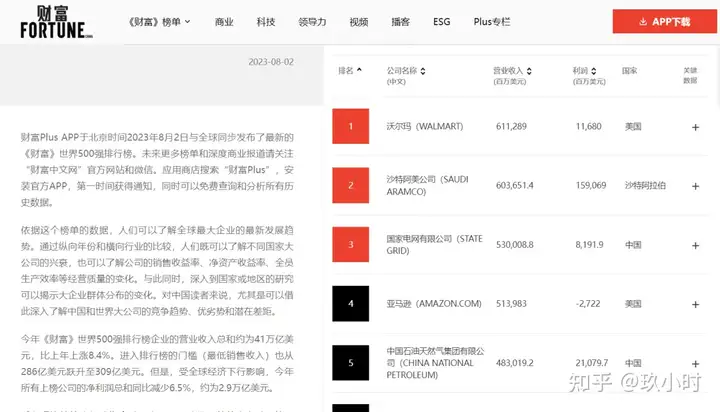Click company name 沙特阿美公司 (SAUDI ARAMCO)
720x412 pixels.
pos(428,185)
